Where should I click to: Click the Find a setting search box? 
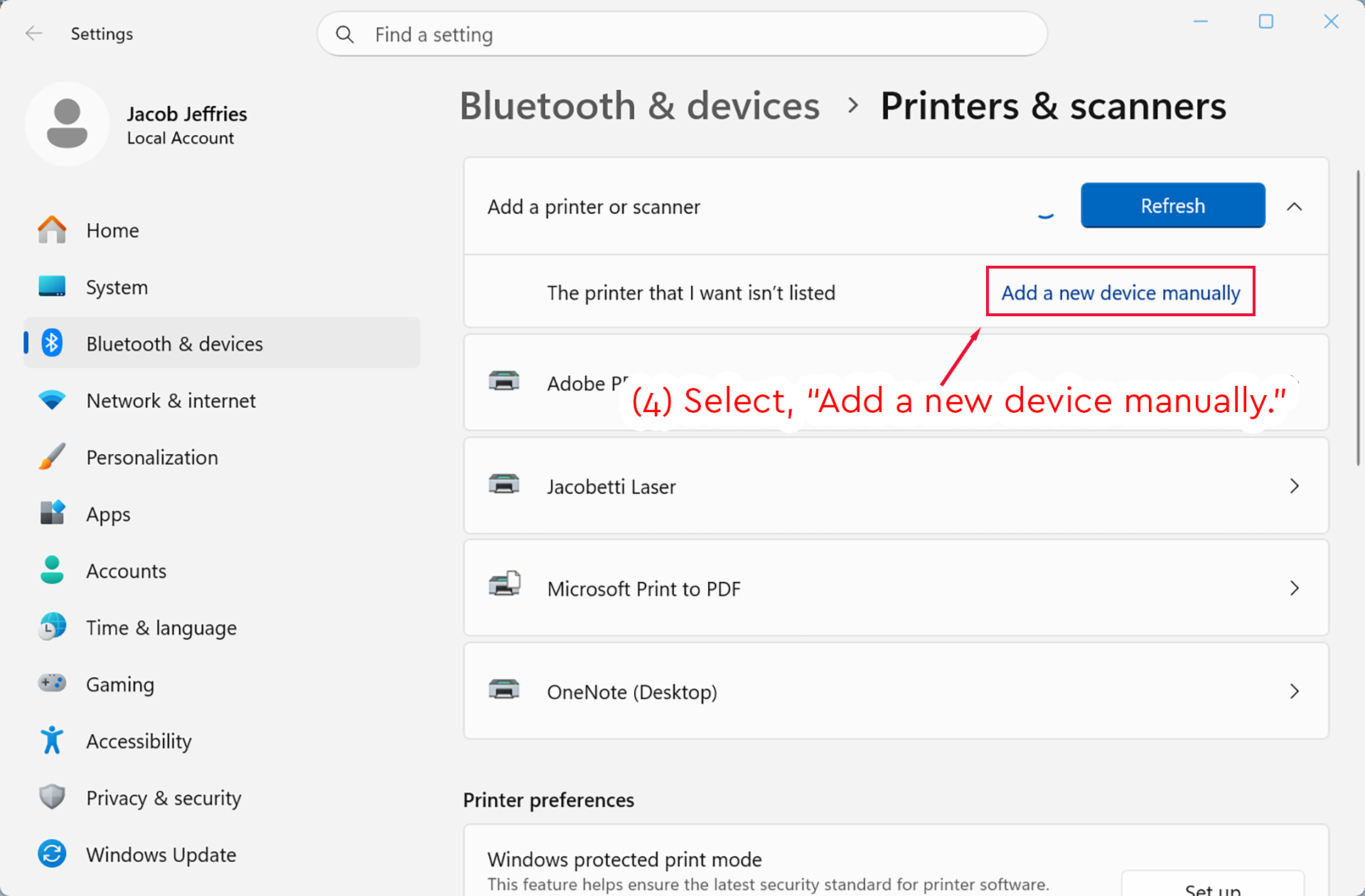(x=682, y=34)
